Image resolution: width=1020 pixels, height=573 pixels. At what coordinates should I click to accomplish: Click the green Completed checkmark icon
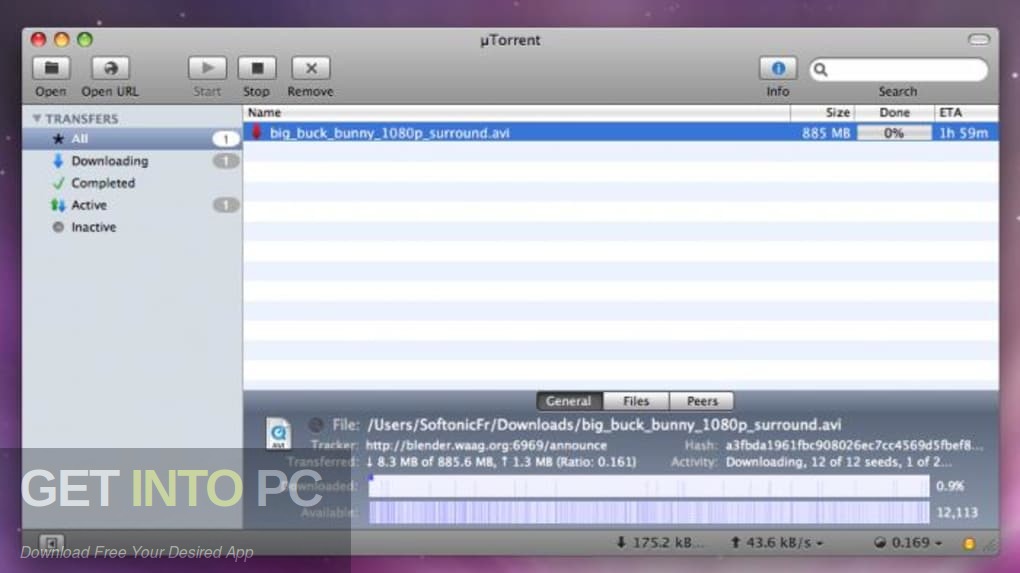pos(59,183)
